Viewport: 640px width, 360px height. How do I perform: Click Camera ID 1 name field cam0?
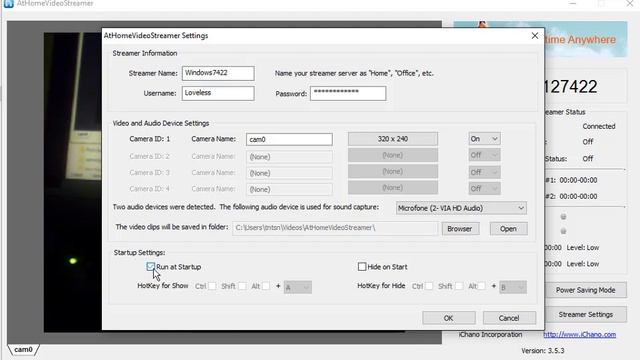289,139
